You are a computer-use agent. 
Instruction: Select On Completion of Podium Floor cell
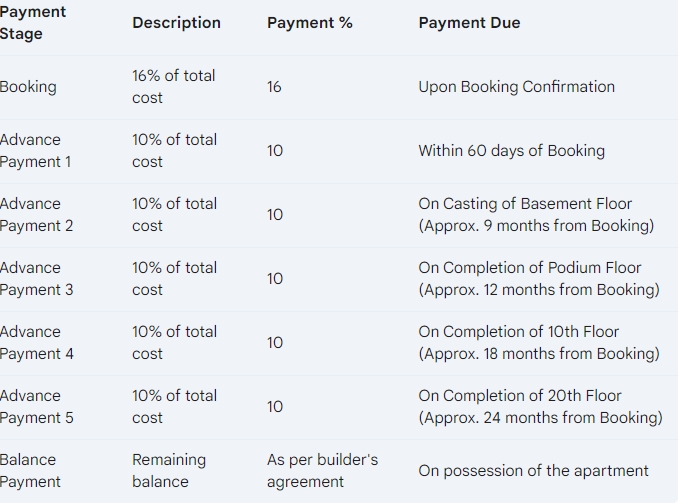[x=539, y=279]
